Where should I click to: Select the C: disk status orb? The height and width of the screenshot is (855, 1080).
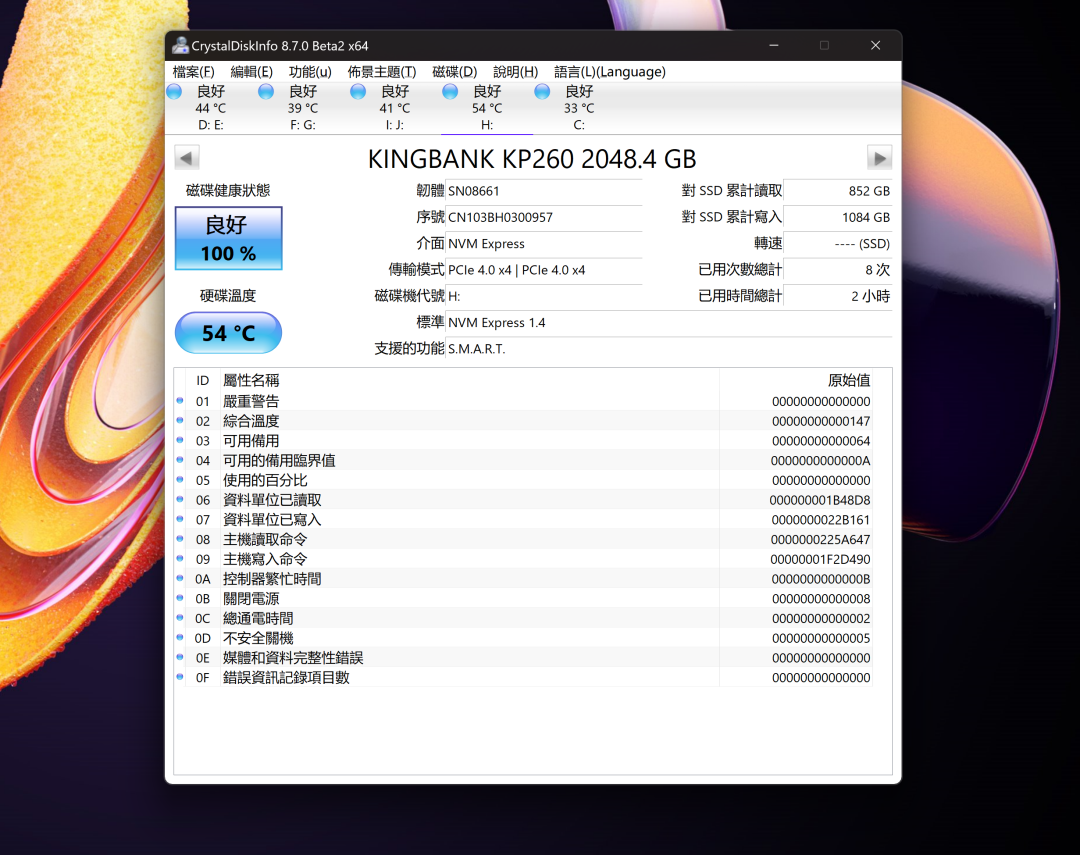(x=543, y=91)
